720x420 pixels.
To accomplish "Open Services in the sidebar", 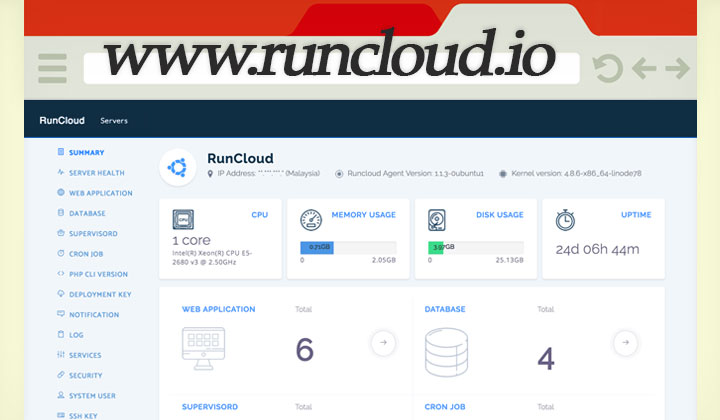I will [x=85, y=355].
